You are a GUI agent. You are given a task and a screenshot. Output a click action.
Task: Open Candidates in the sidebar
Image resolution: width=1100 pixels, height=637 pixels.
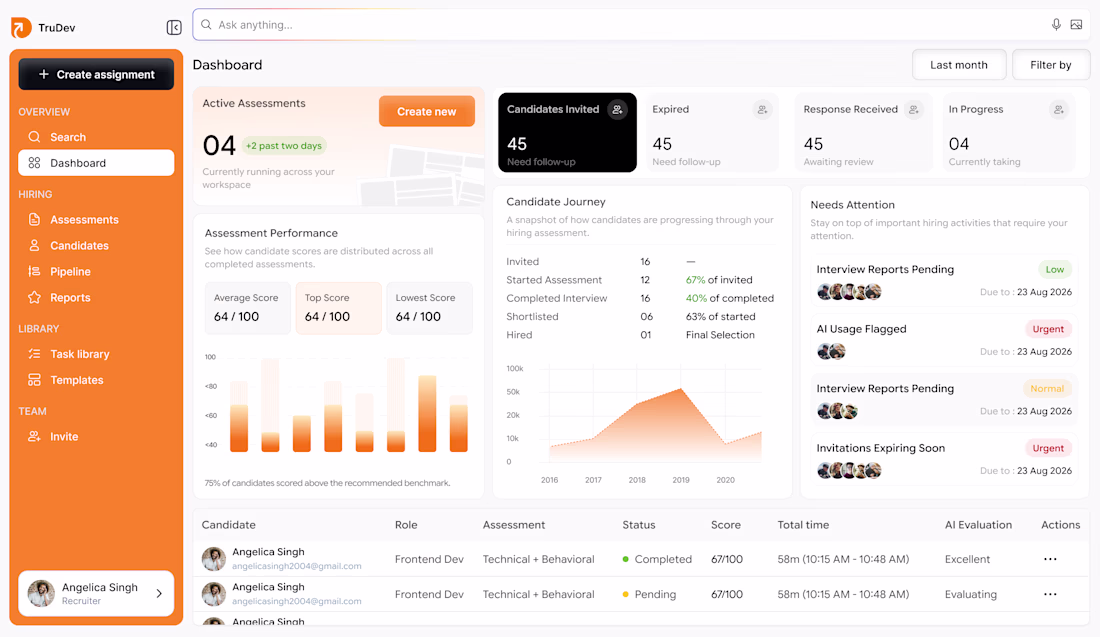[x=96, y=246]
